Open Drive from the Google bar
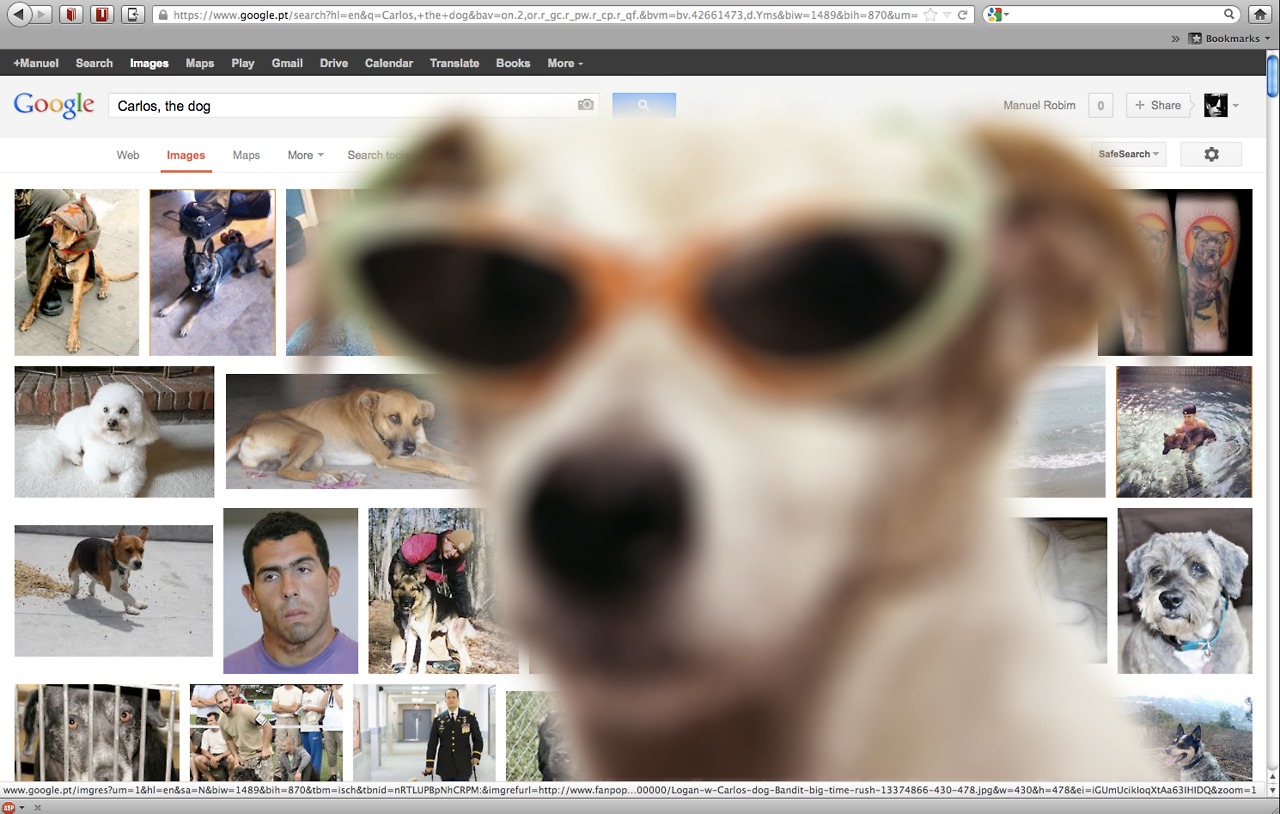 point(334,63)
